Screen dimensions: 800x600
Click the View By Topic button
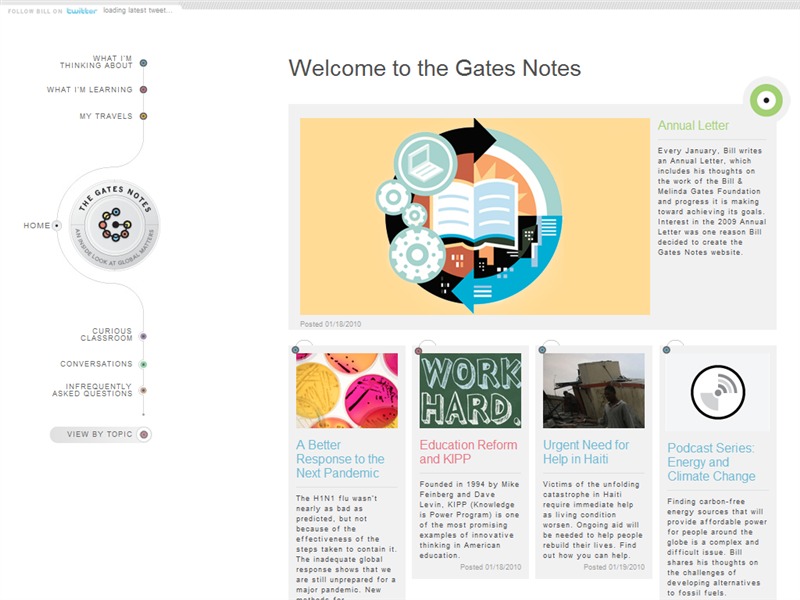[101, 434]
